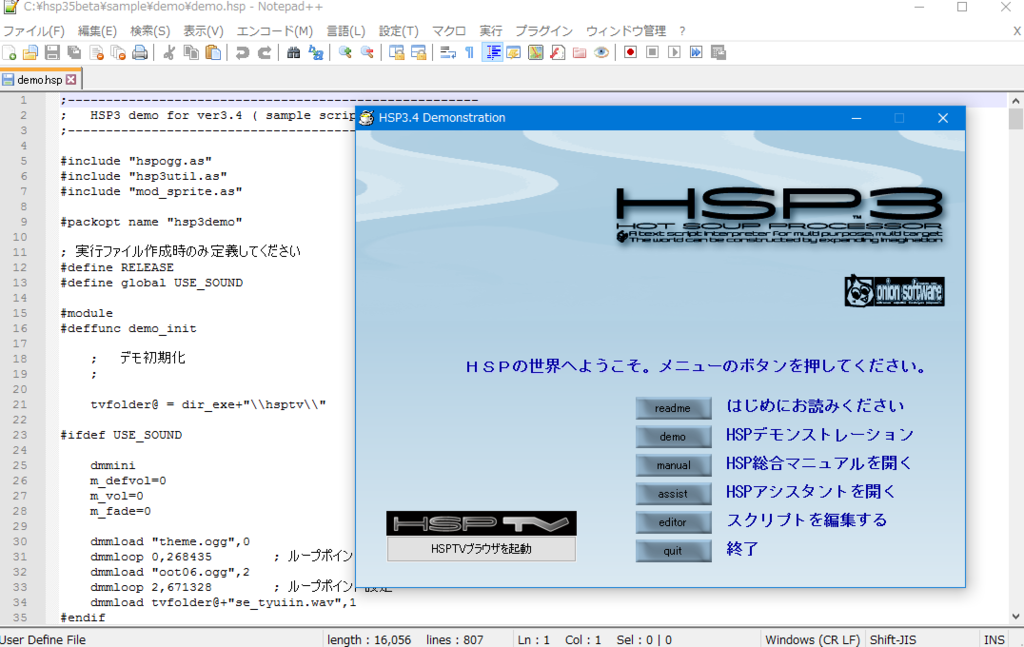Click the INS indicator in status bar

(x=994, y=640)
